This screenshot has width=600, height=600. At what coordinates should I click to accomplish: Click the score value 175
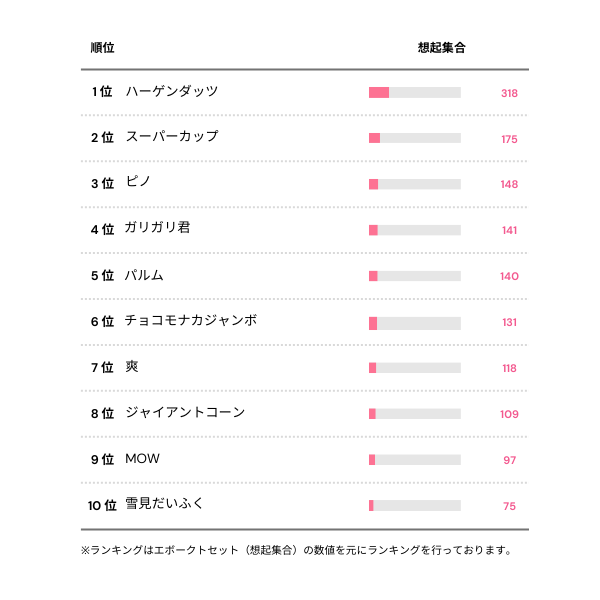[509, 139]
